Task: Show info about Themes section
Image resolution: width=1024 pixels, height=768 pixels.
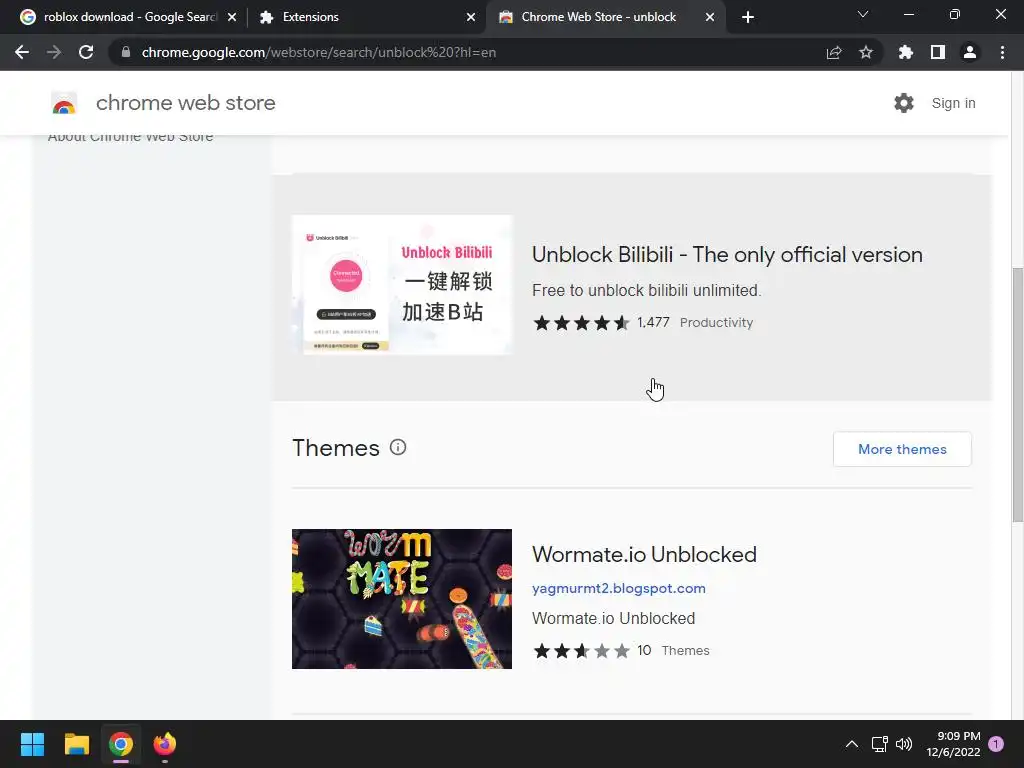Action: pyautogui.click(x=398, y=447)
